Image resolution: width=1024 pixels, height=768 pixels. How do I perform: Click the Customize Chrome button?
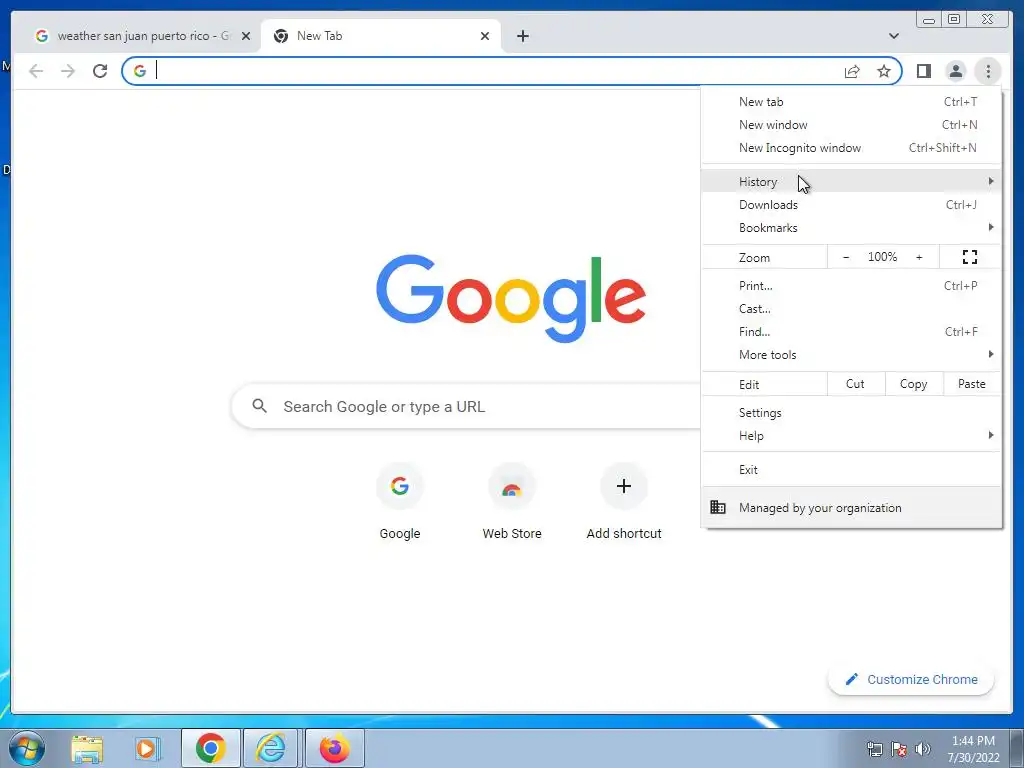911,679
